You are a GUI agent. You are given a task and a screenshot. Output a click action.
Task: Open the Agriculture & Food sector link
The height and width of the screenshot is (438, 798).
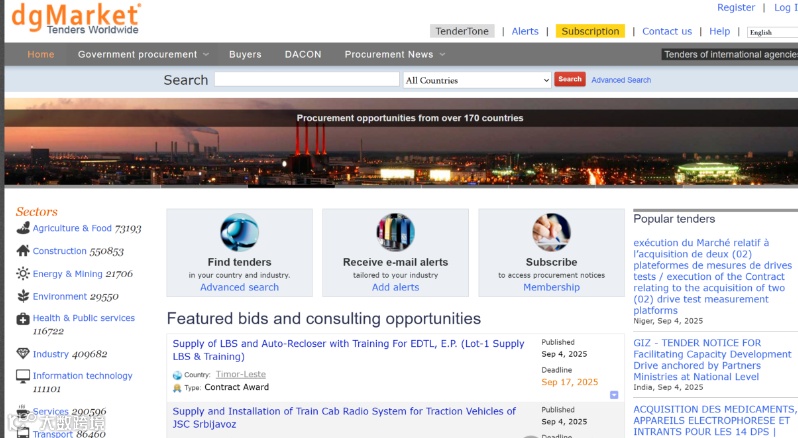point(72,228)
